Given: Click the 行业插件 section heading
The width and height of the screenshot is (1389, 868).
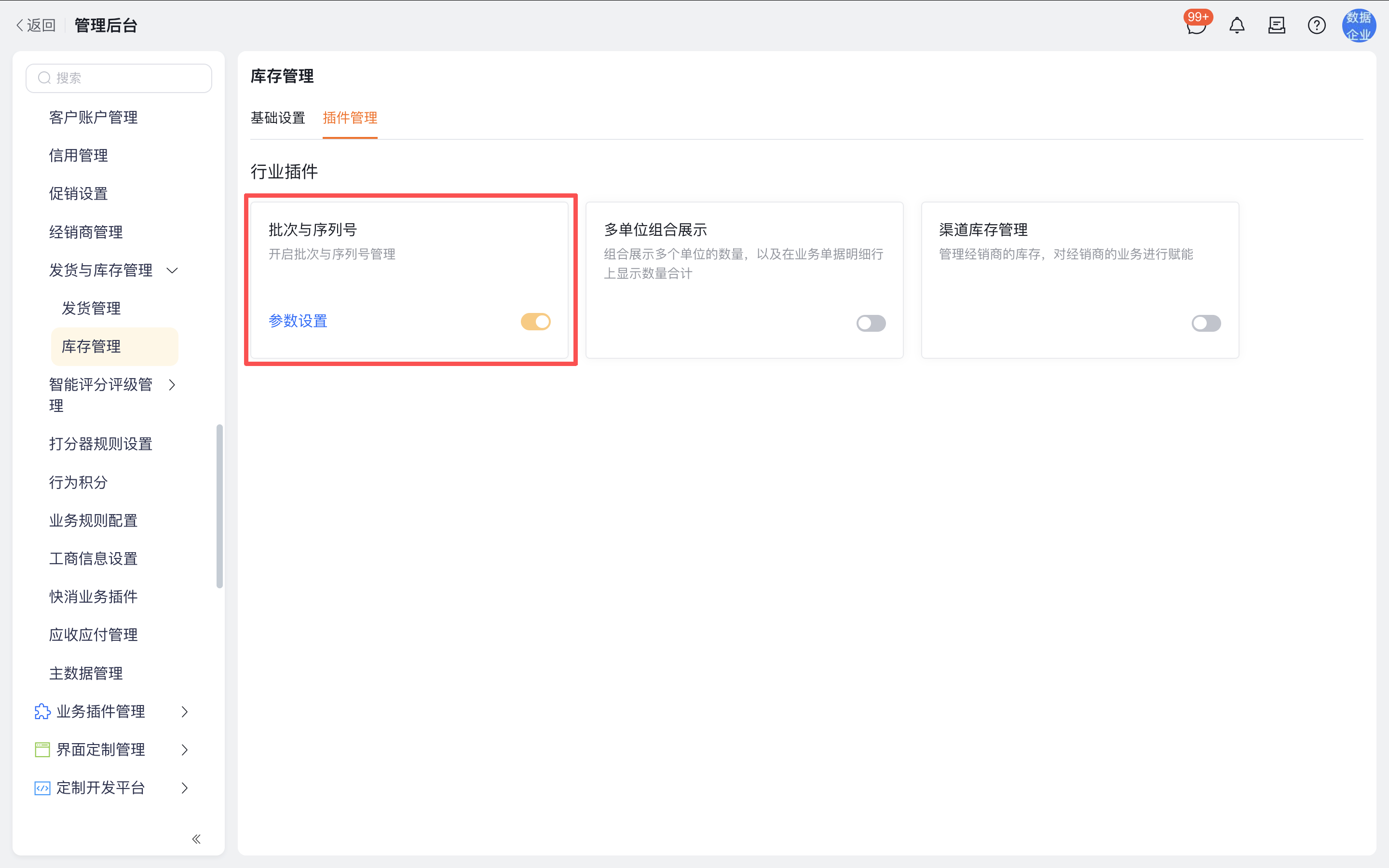Looking at the screenshot, I should pyautogui.click(x=284, y=171).
